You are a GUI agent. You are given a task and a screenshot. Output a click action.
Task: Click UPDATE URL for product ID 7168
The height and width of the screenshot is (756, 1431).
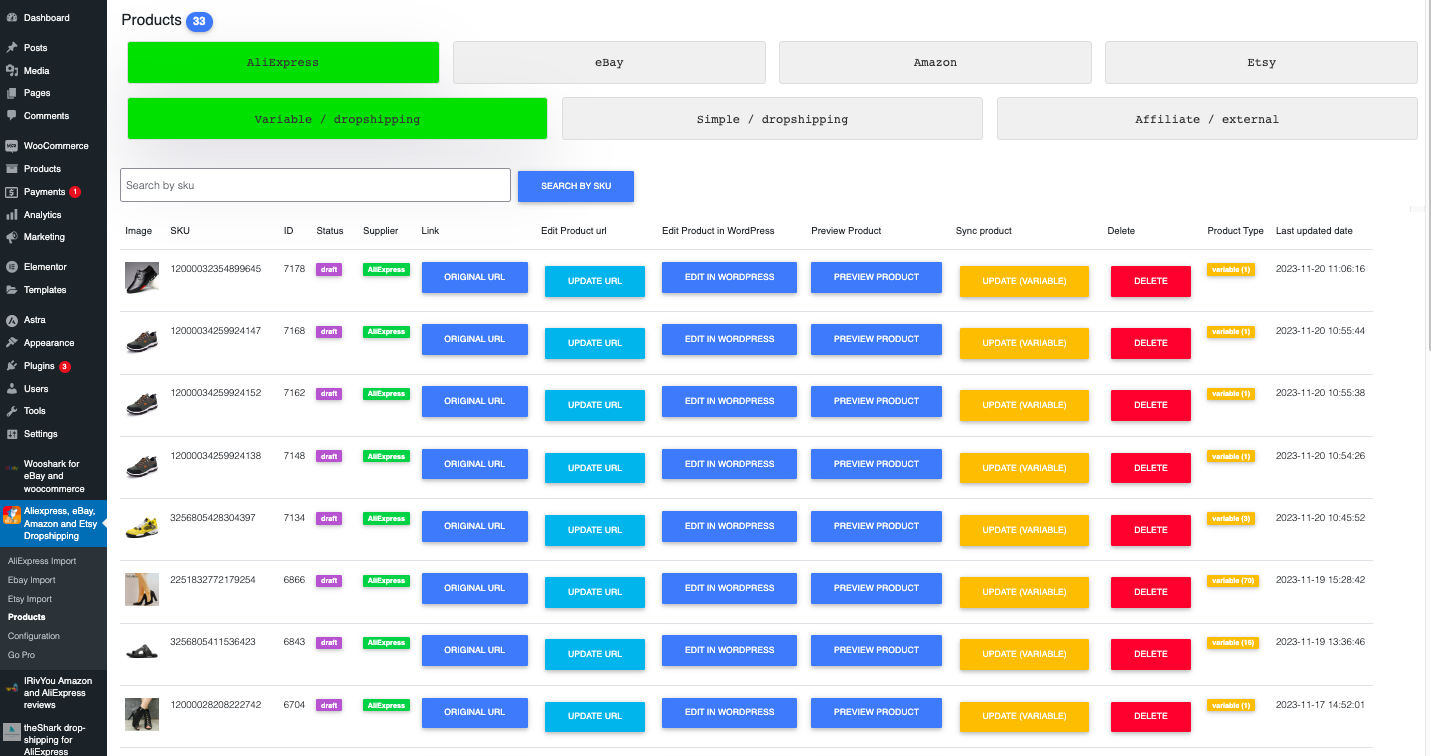coord(595,343)
